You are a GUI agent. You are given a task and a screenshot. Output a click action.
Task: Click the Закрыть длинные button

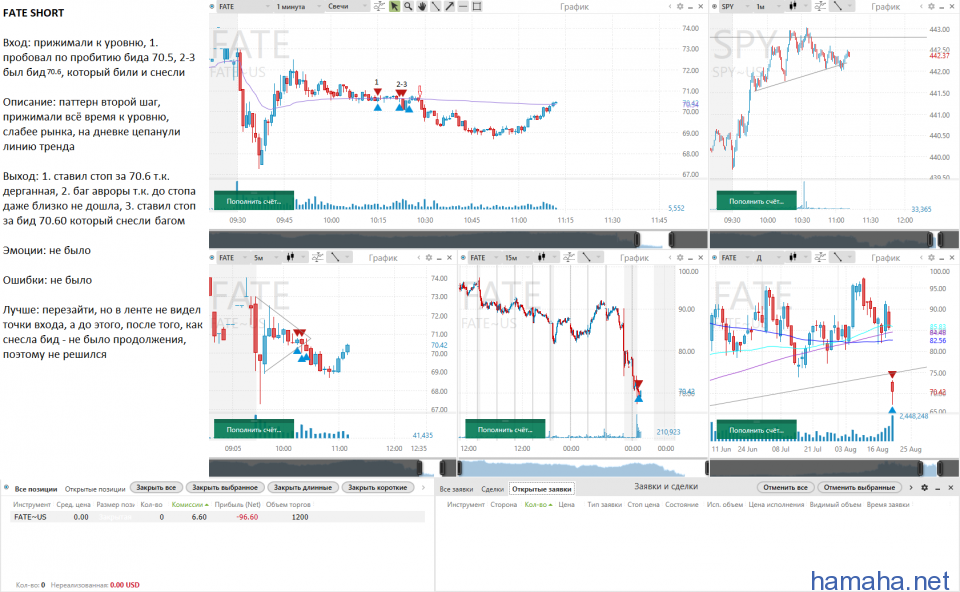[x=302, y=487]
